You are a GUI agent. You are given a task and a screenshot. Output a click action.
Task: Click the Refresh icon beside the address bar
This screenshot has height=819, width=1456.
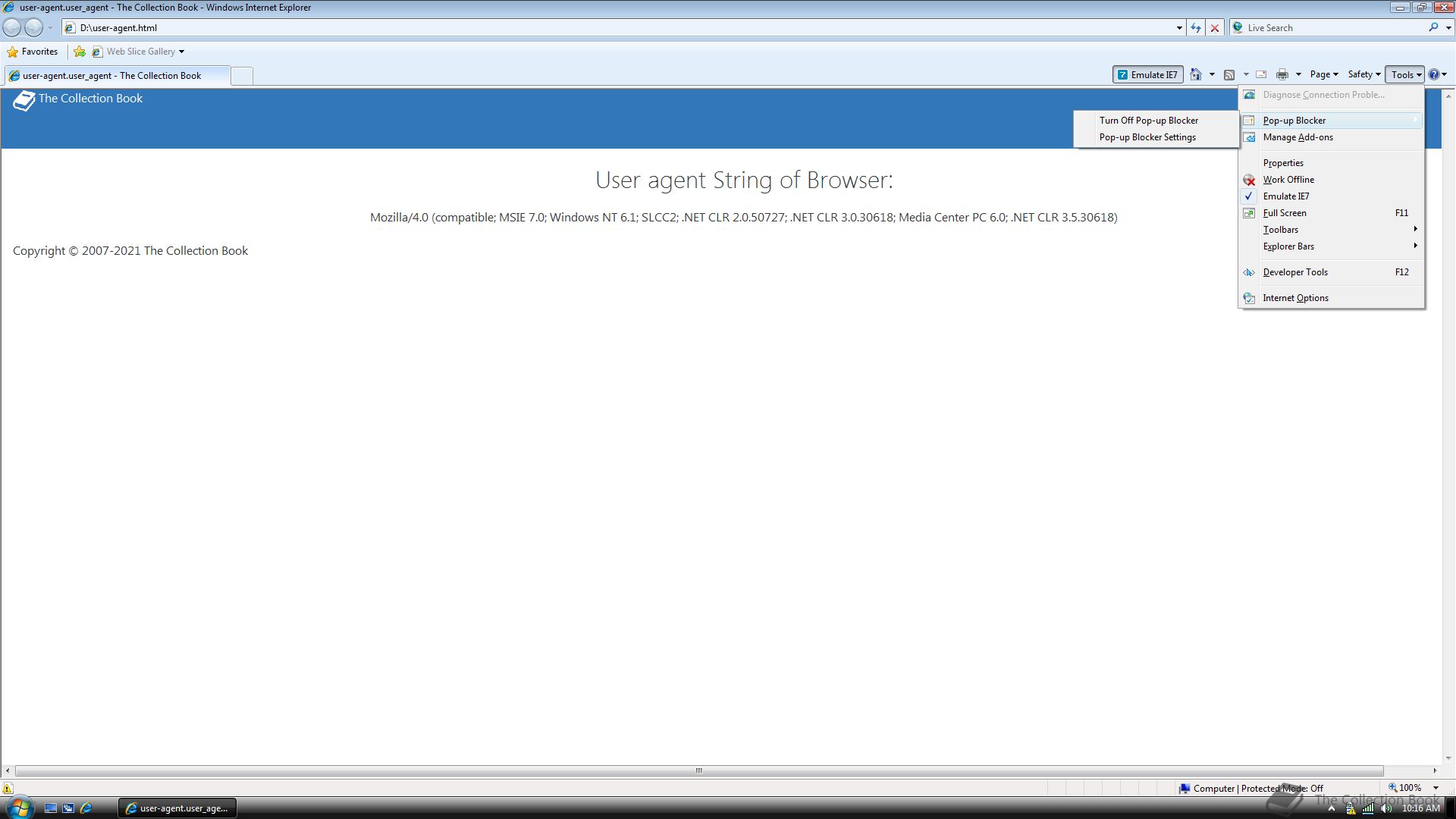point(1196,28)
